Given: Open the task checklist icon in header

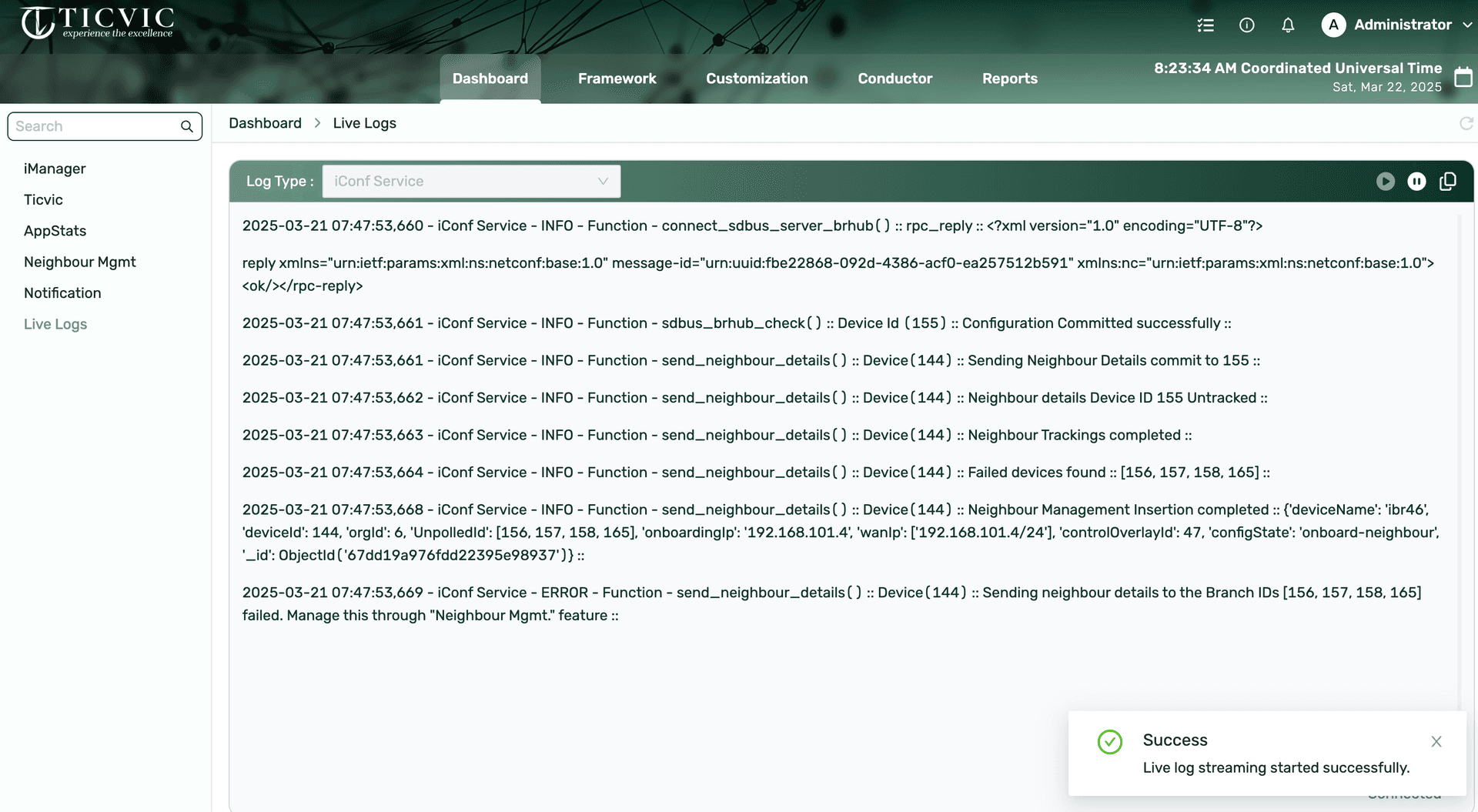Looking at the screenshot, I should tap(1205, 25).
